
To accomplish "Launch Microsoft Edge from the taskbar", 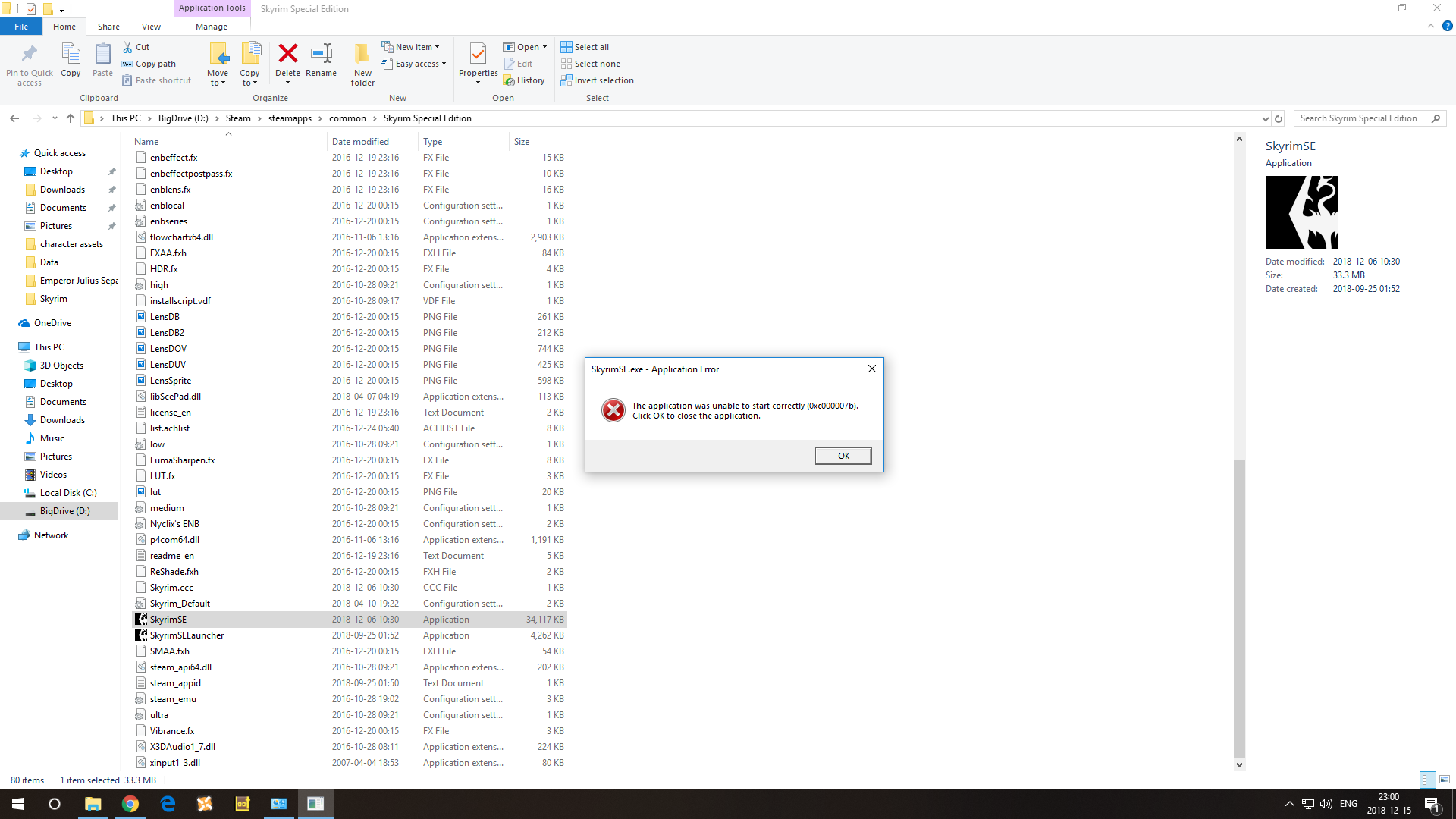I will (168, 804).
